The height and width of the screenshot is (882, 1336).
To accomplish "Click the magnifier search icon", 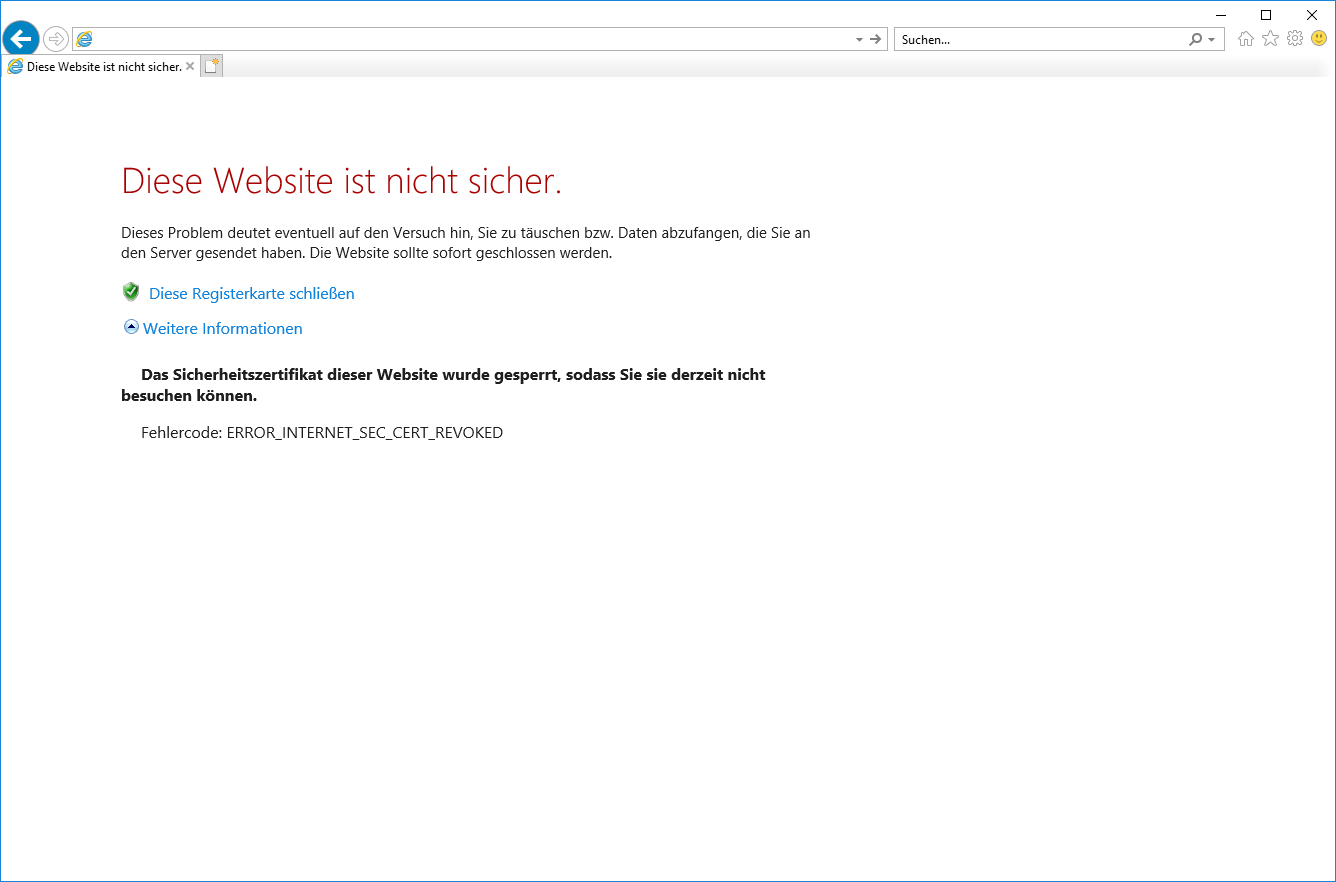I will (x=1195, y=39).
